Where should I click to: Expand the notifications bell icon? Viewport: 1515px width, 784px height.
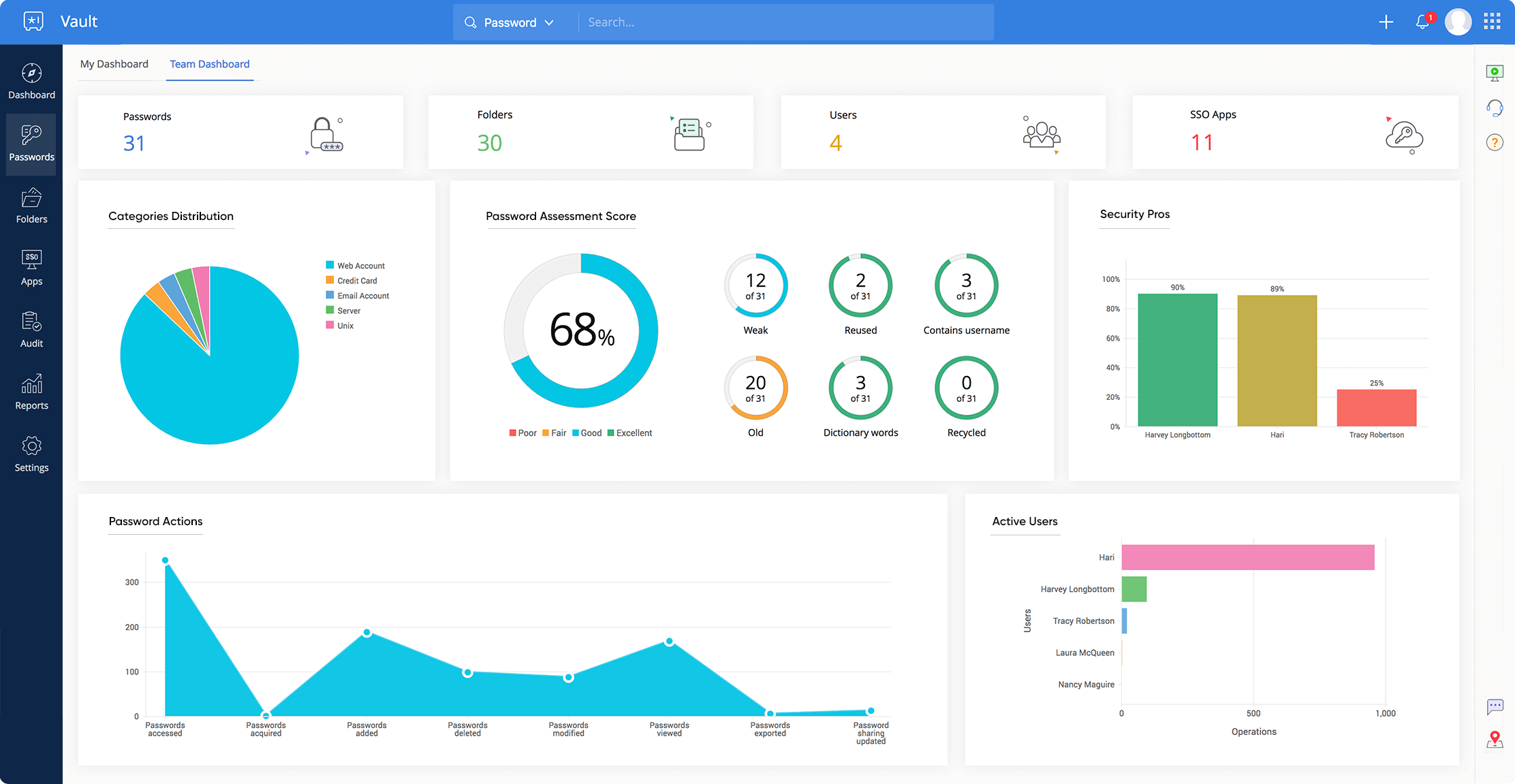coord(1422,21)
